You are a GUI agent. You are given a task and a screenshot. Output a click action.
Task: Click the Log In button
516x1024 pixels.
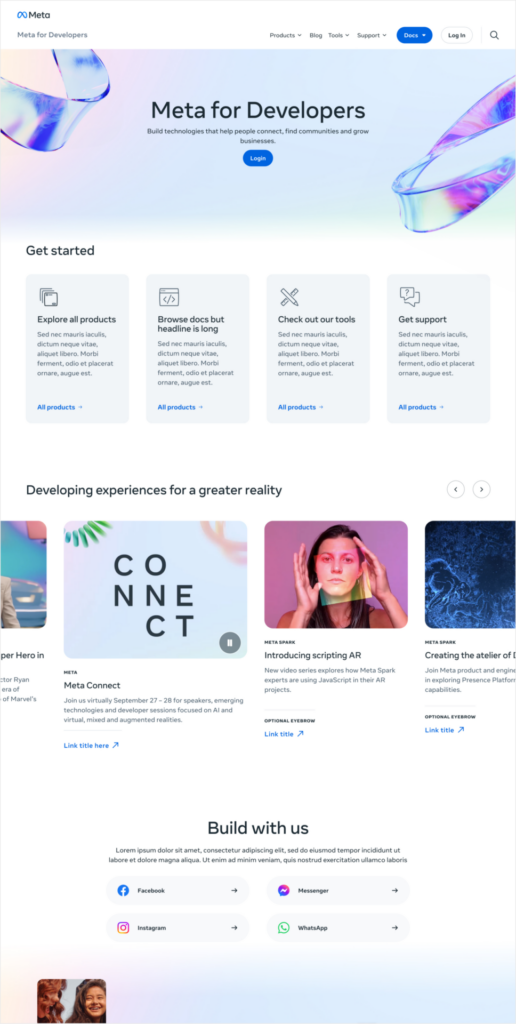pos(457,35)
